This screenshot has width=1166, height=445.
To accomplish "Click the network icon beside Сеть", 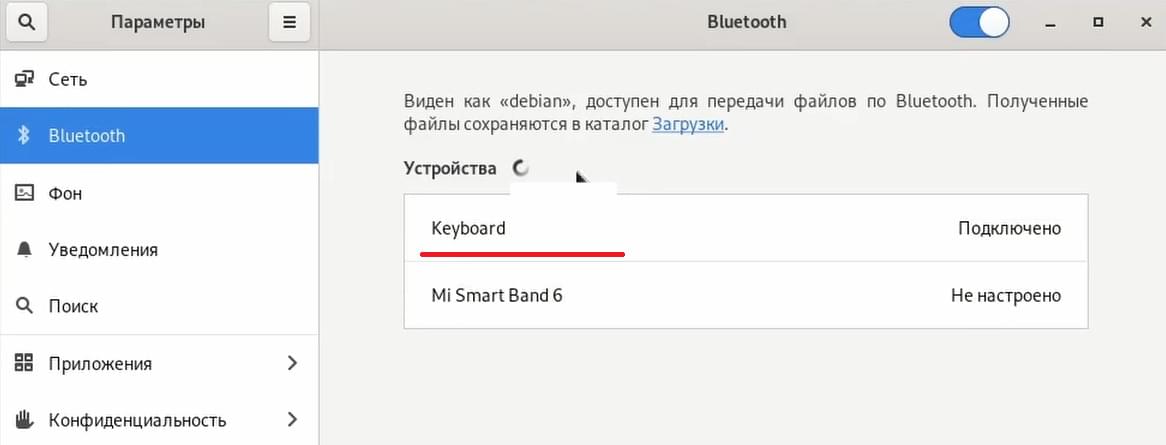I will pyautogui.click(x=25, y=79).
